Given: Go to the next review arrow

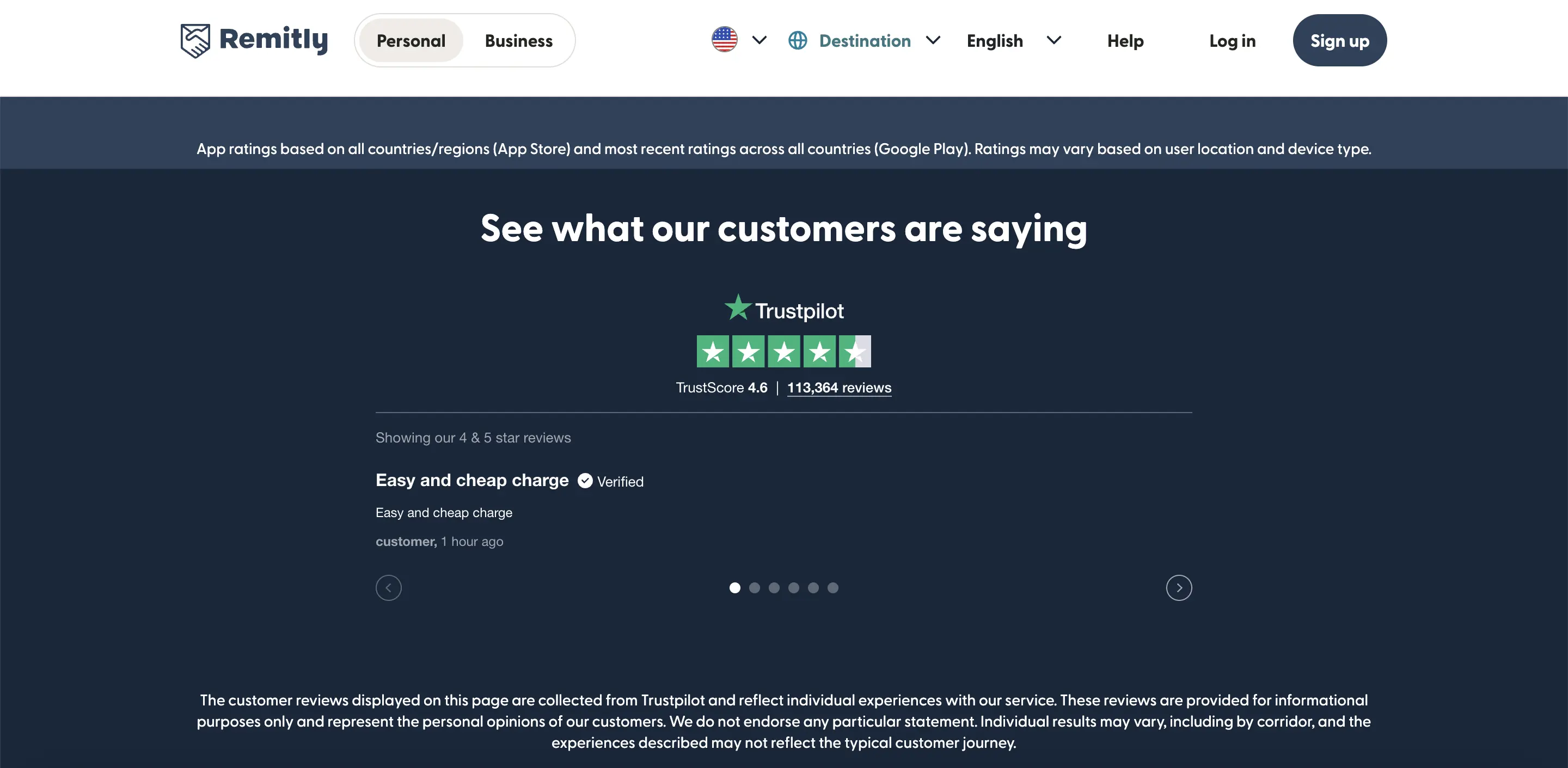Looking at the screenshot, I should [x=1178, y=587].
